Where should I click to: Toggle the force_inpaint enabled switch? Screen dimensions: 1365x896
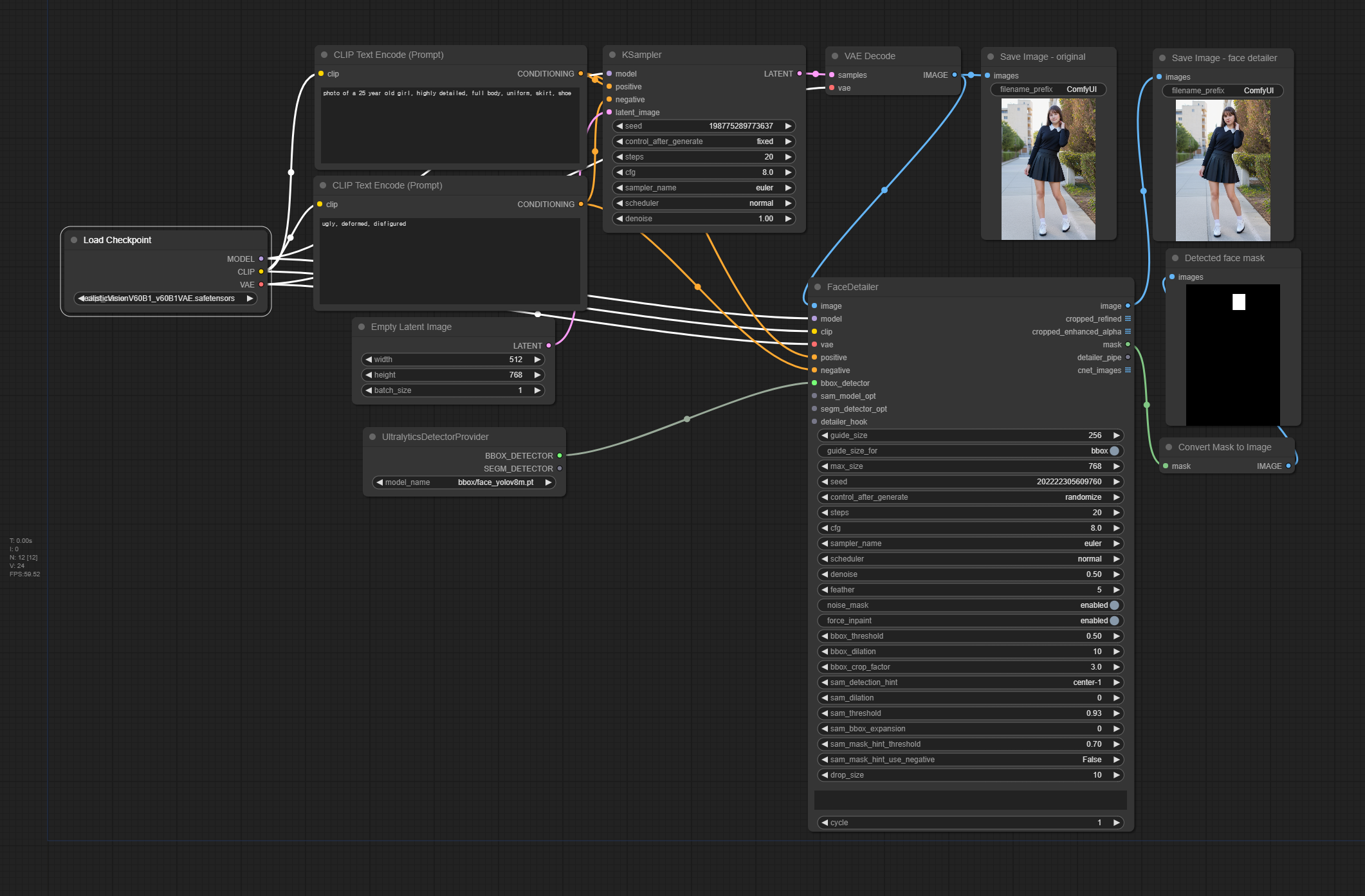click(x=1114, y=621)
